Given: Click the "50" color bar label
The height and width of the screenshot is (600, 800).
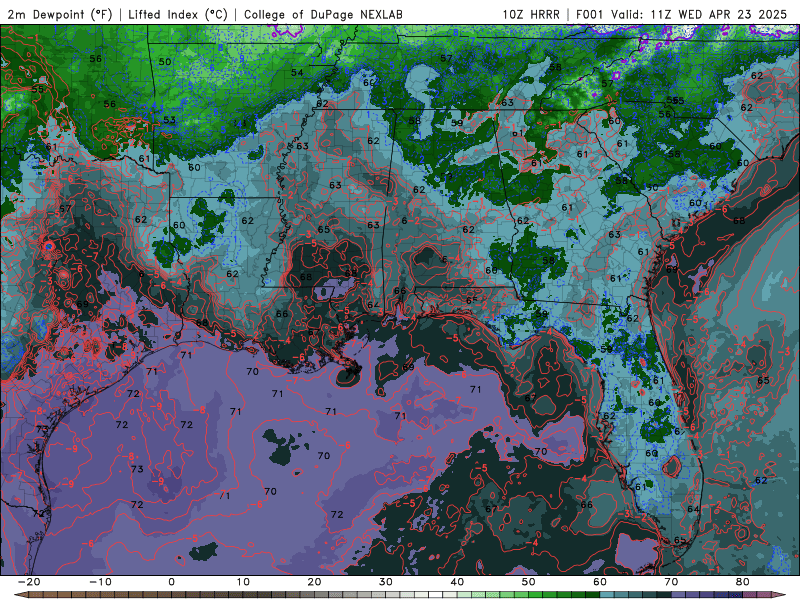Looking at the screenshot, I should (x=529, y=582).
